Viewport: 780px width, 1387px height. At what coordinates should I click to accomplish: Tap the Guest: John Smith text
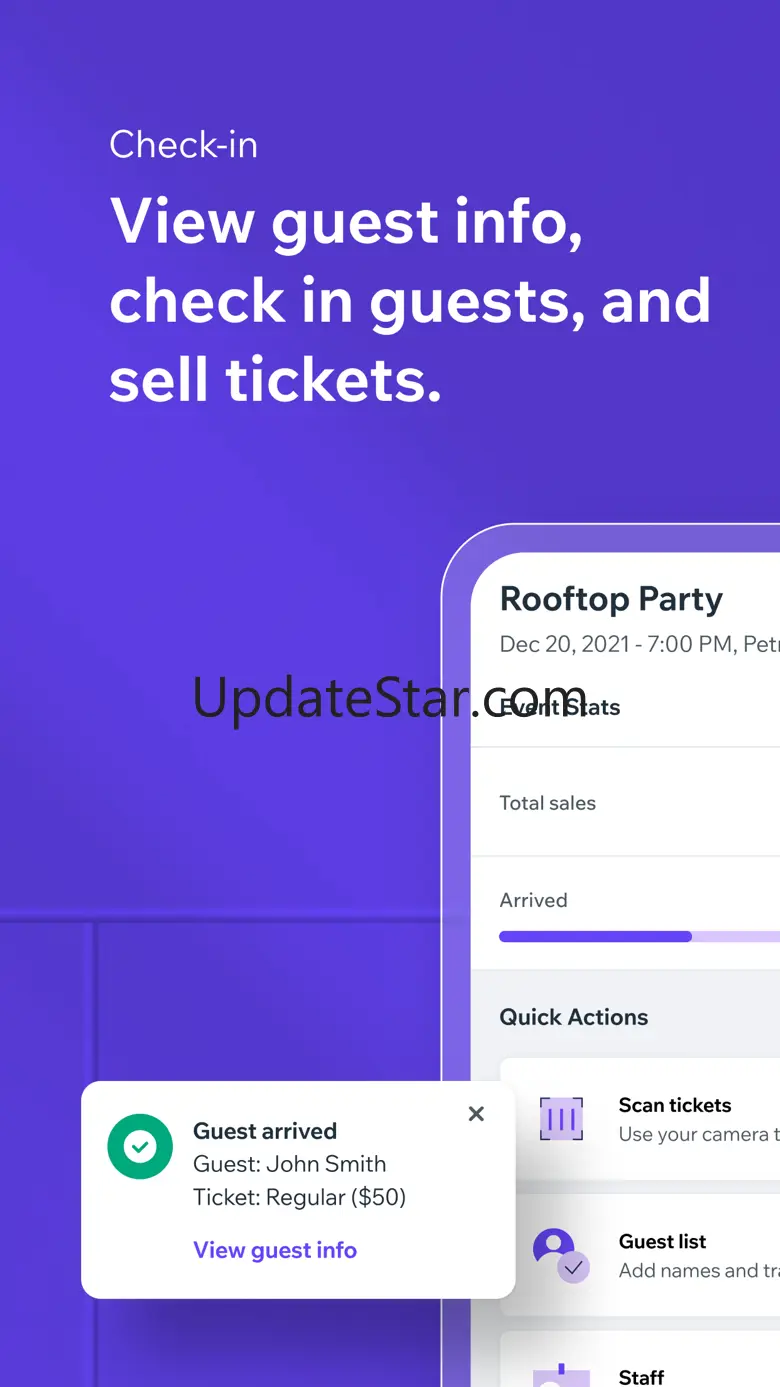pos(290,1164)
